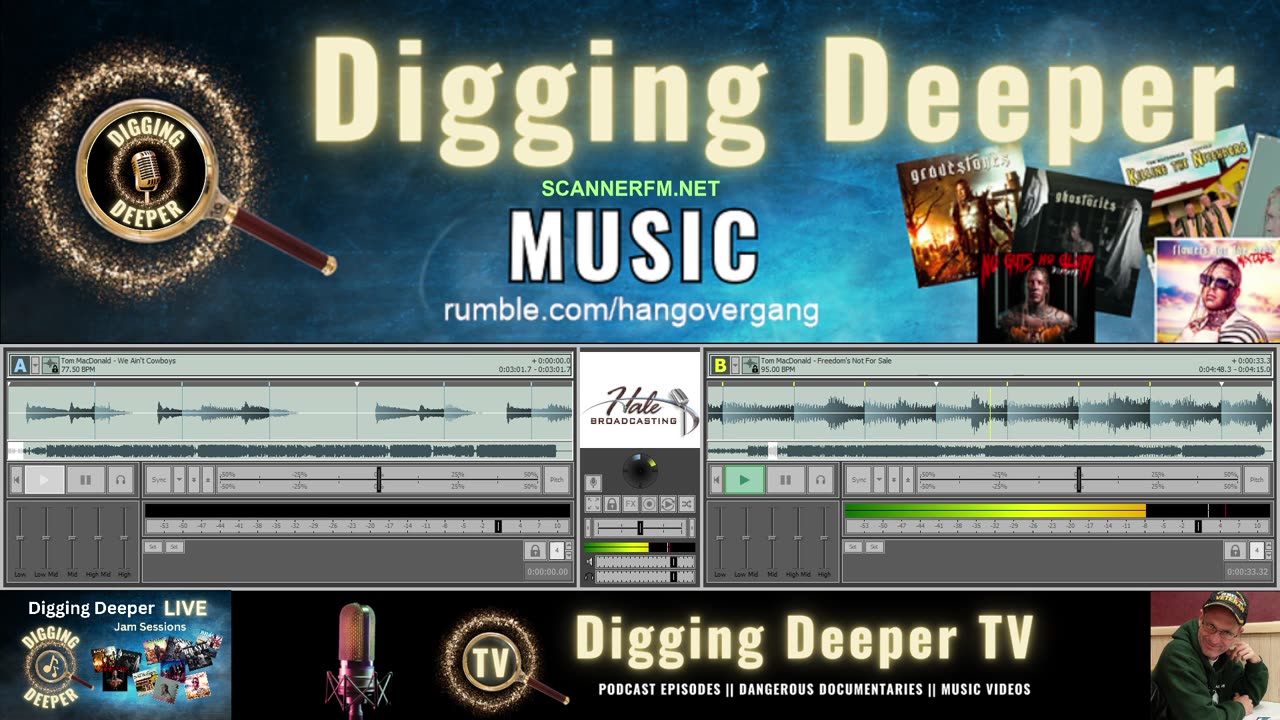Click the High Mid EQ fader on Deck A

pos(98,538)
